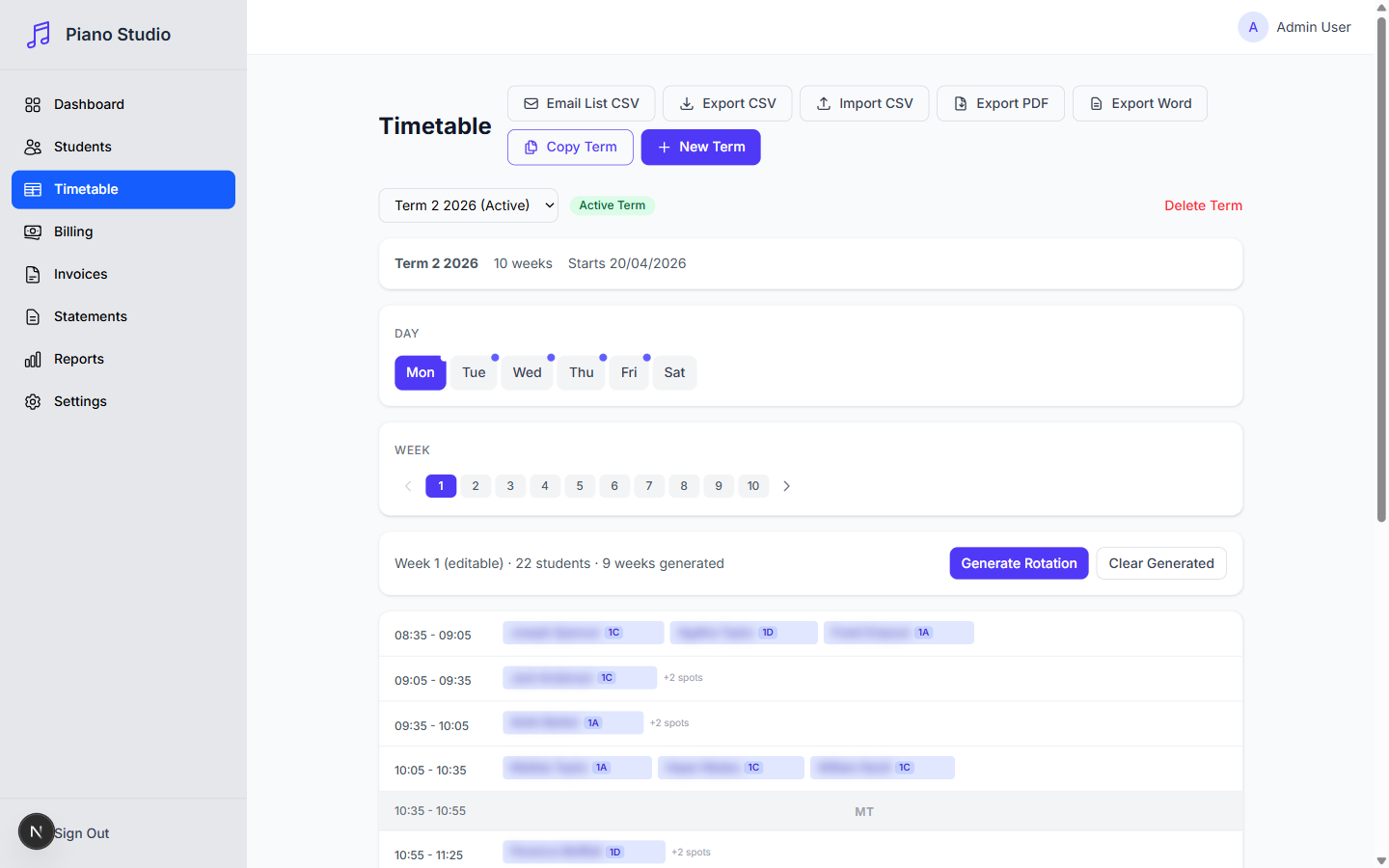This screenshot has height=868, width=1389.
Task: Click first student chip at 08:35 (1C)
Action: click(x=584, y=633)
